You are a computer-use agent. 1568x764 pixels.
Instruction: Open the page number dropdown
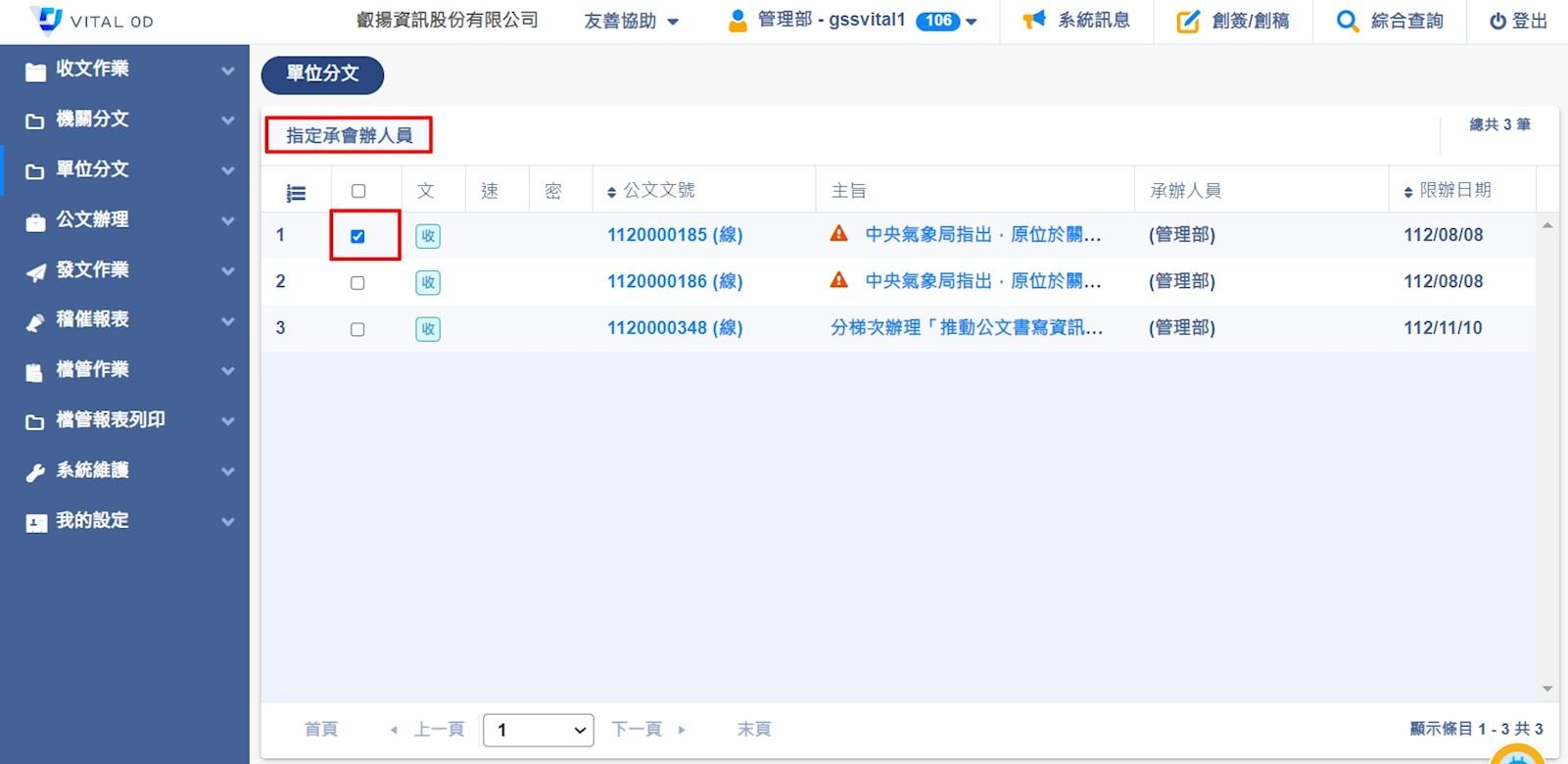(x=538, y=730)
